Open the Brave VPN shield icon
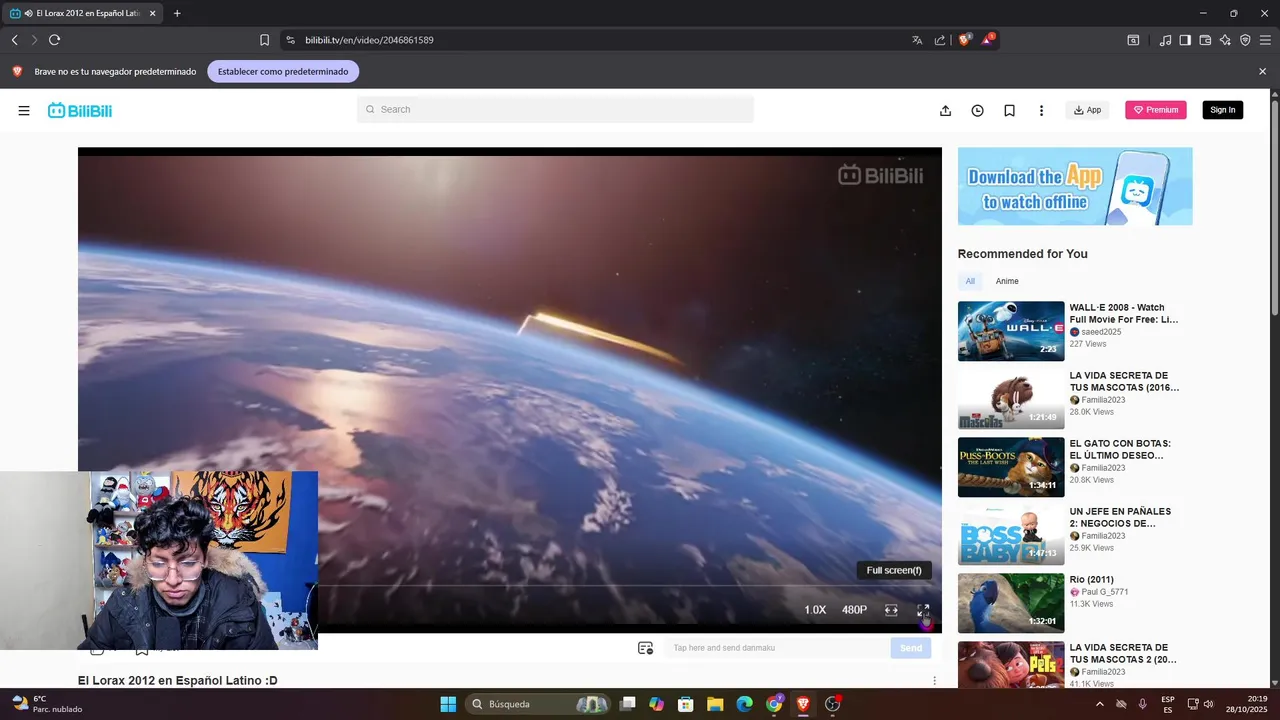Screen dimensions: 1280x720 pyautogui.click(x=1245, y=40)
